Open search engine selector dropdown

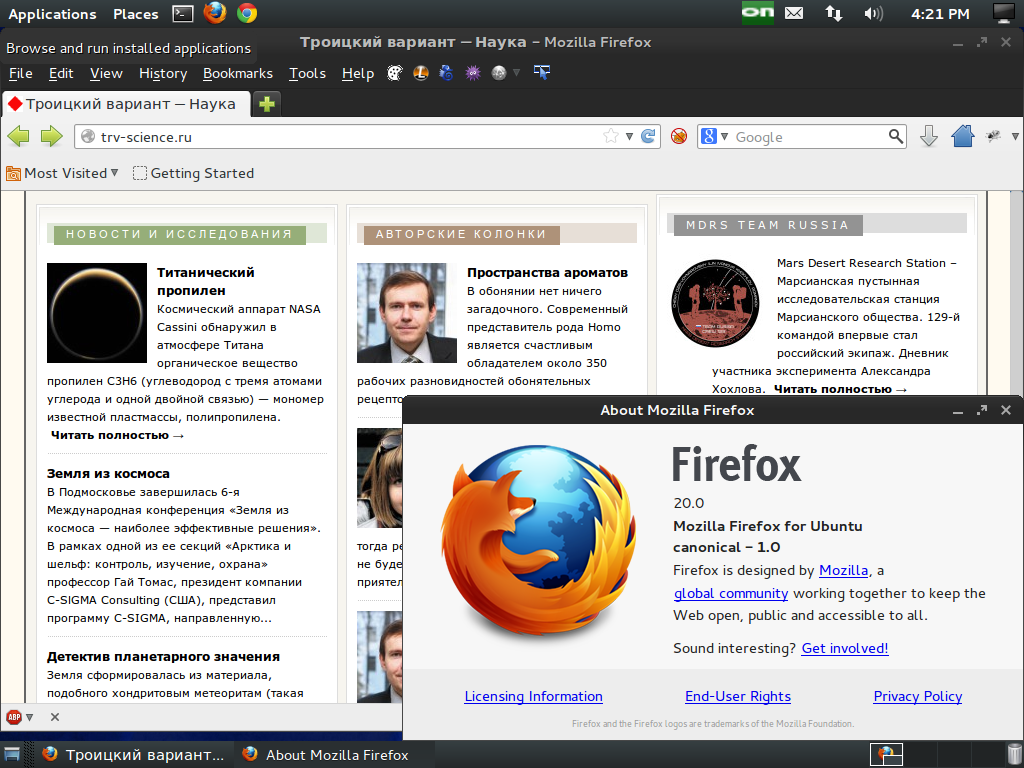[x=724, y=136]
